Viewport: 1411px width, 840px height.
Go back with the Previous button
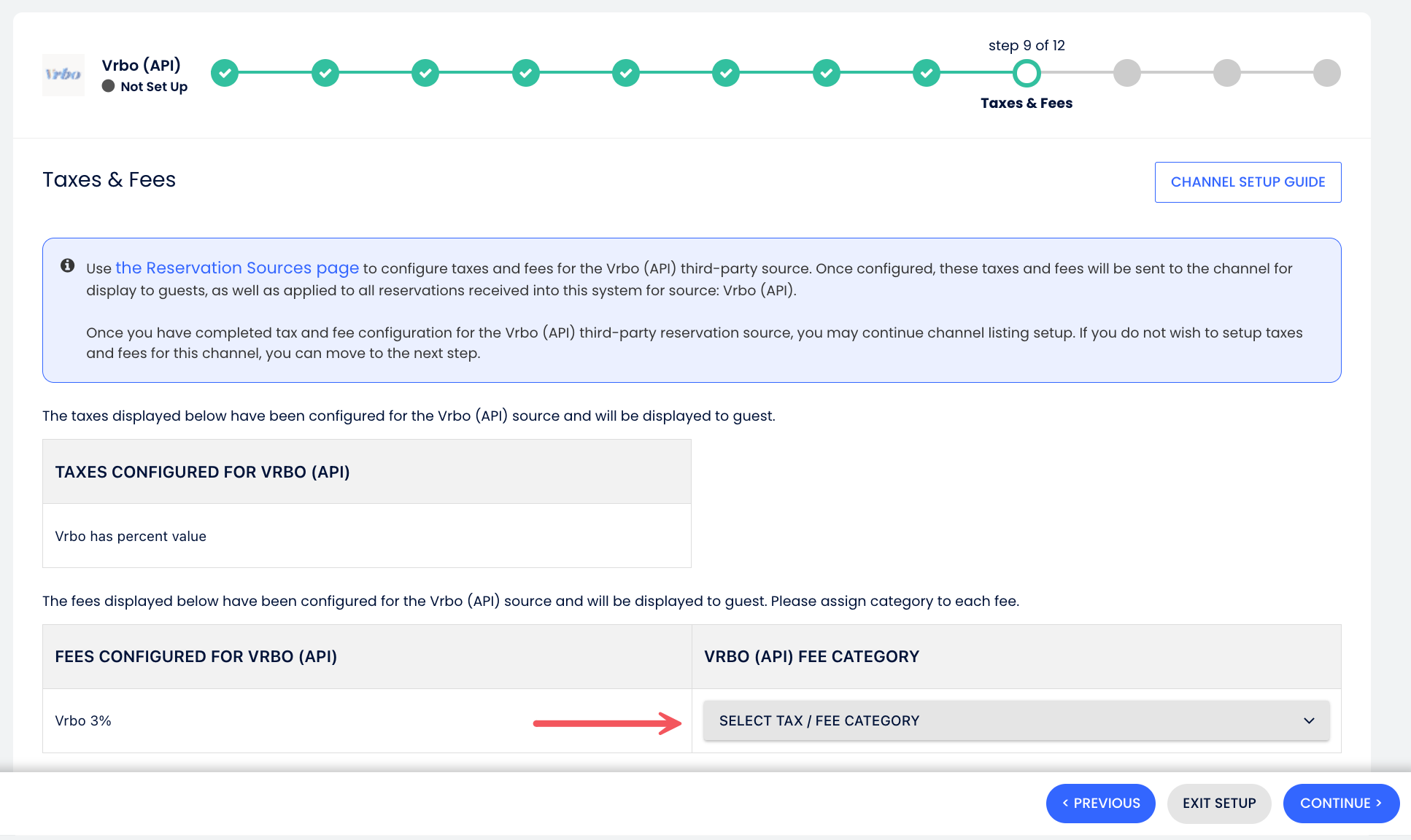click(1100, 804)
